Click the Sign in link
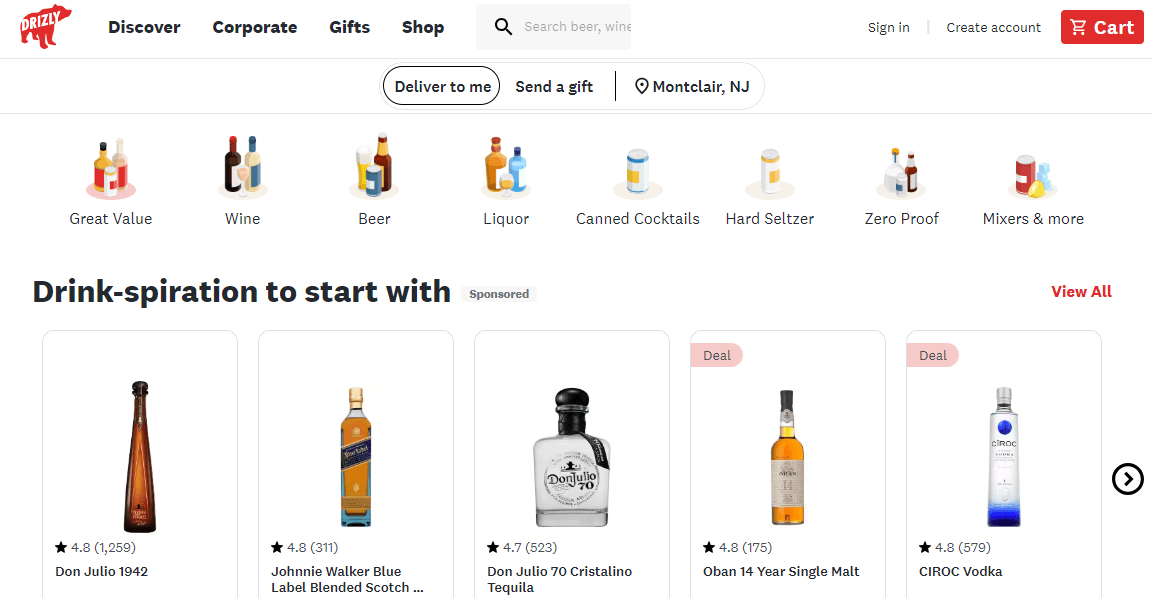The width and height of the screenshot is (1153, 598). tap(888, 27)
